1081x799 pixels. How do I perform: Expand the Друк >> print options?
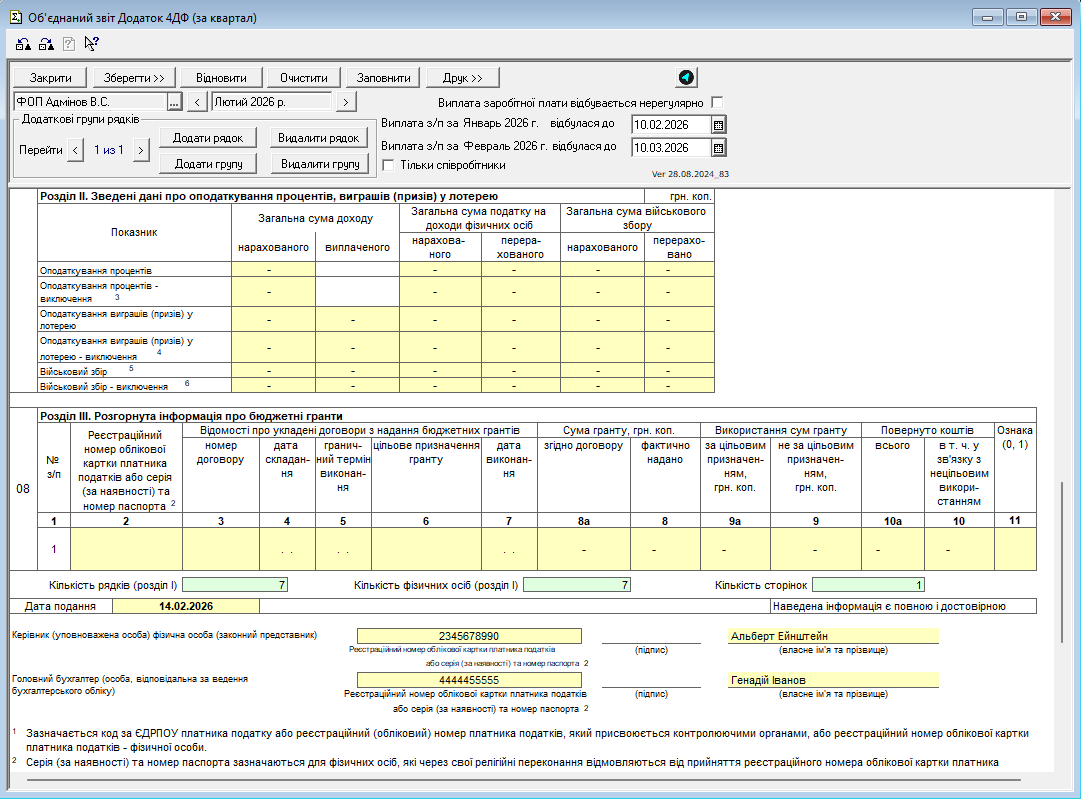pyautogui.click(x=462, y=78)
